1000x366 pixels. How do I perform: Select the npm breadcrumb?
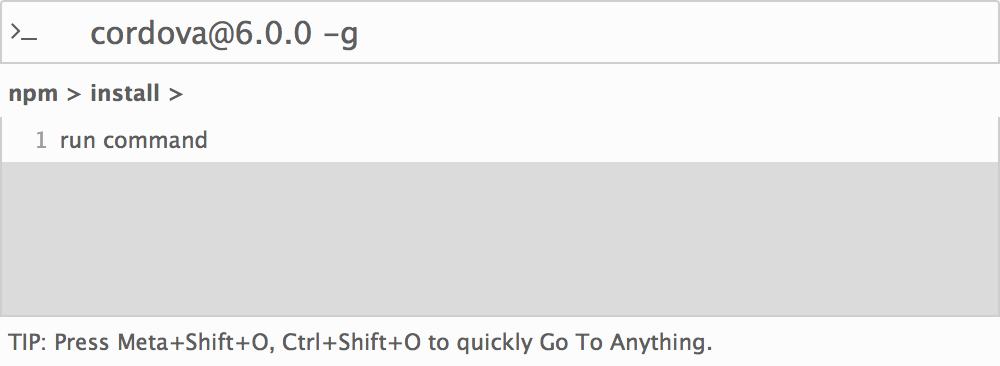click(x=33, y=94)
